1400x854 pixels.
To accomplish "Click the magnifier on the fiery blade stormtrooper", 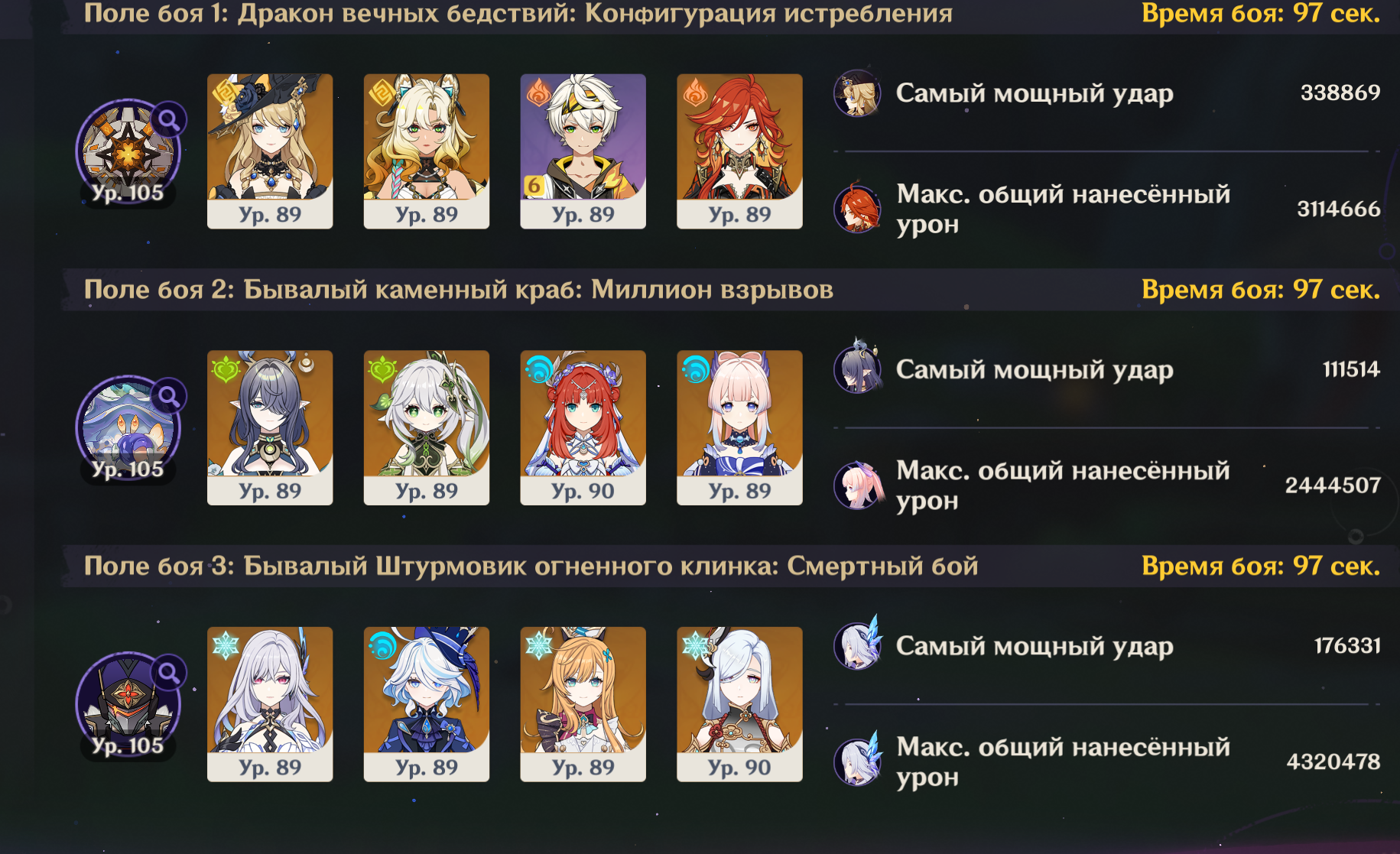I will [x=169, y=673].
